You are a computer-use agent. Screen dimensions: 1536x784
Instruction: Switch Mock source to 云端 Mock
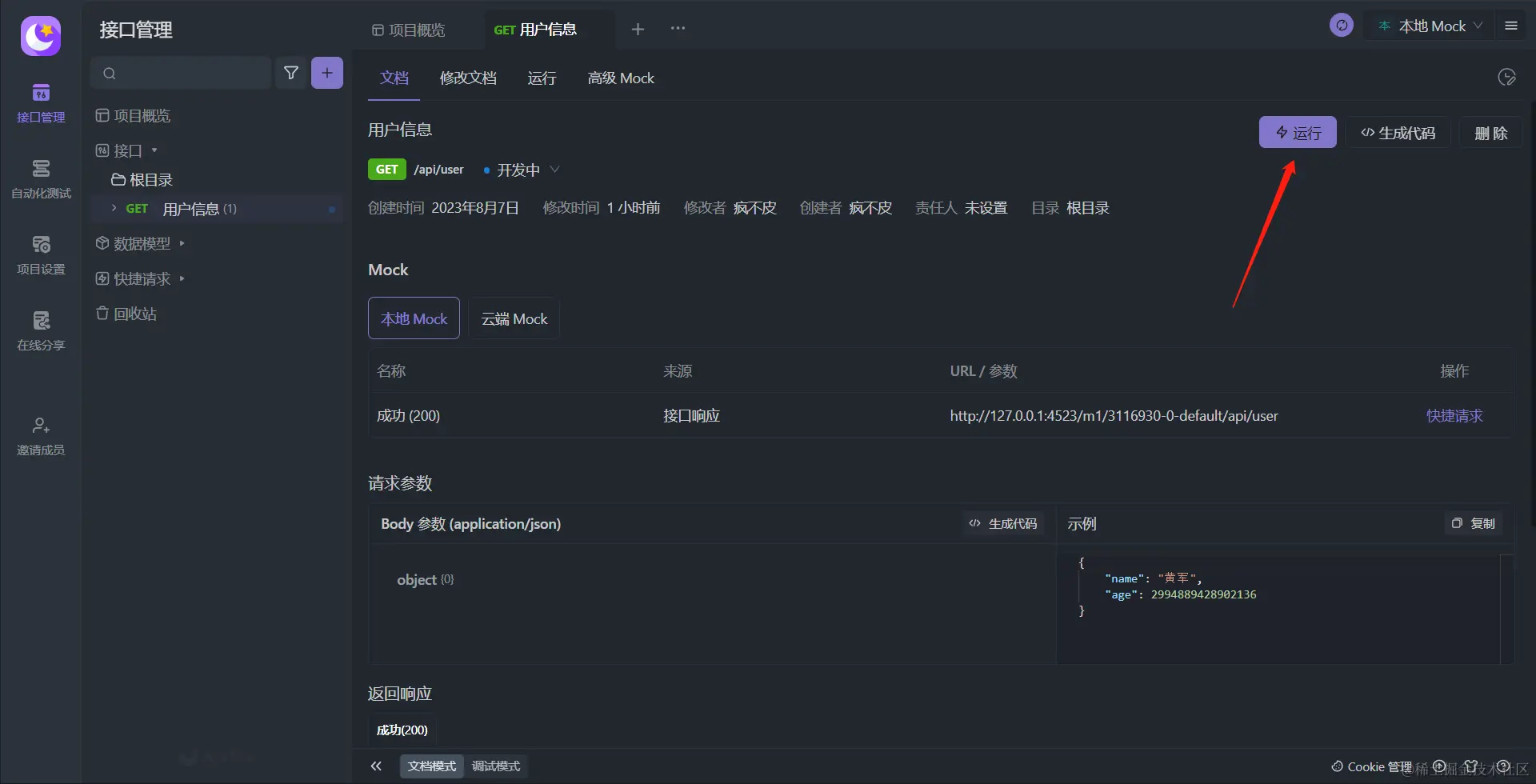click(x=514, y=318)
